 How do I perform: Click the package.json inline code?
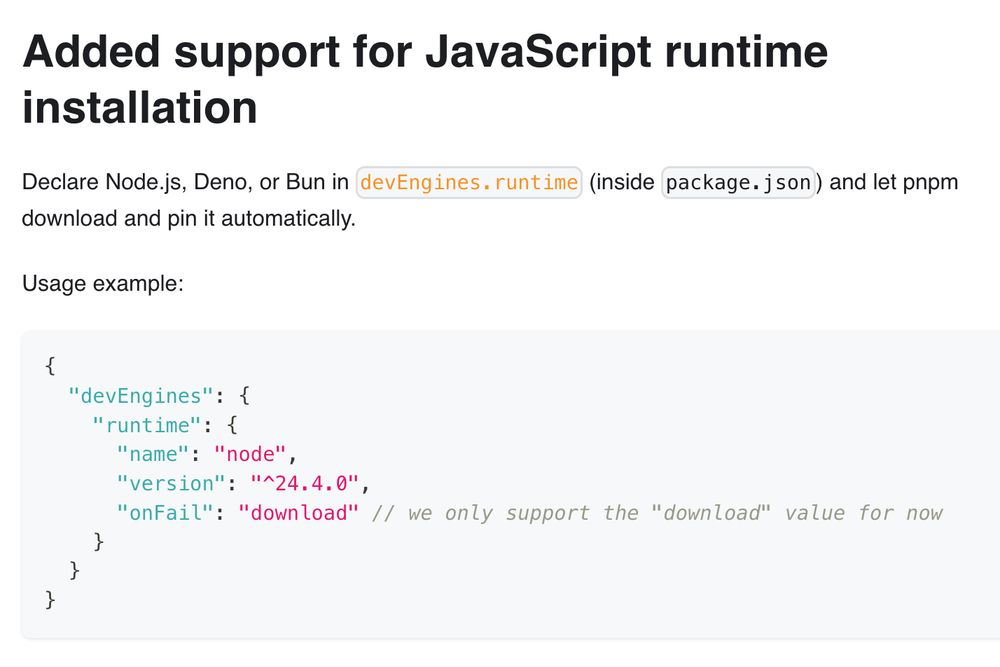tap(739, 182)
